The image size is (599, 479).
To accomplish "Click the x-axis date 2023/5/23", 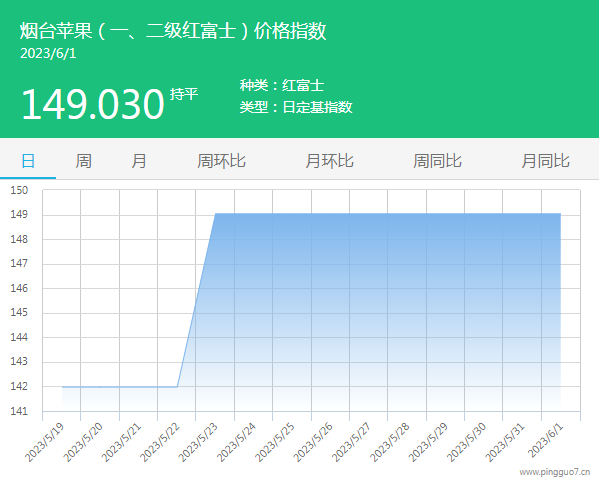I will pos(198,443).
